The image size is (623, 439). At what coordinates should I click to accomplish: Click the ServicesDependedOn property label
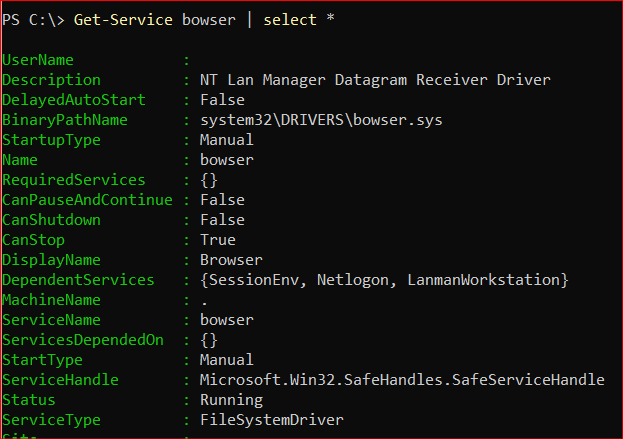tap(84, 340)
